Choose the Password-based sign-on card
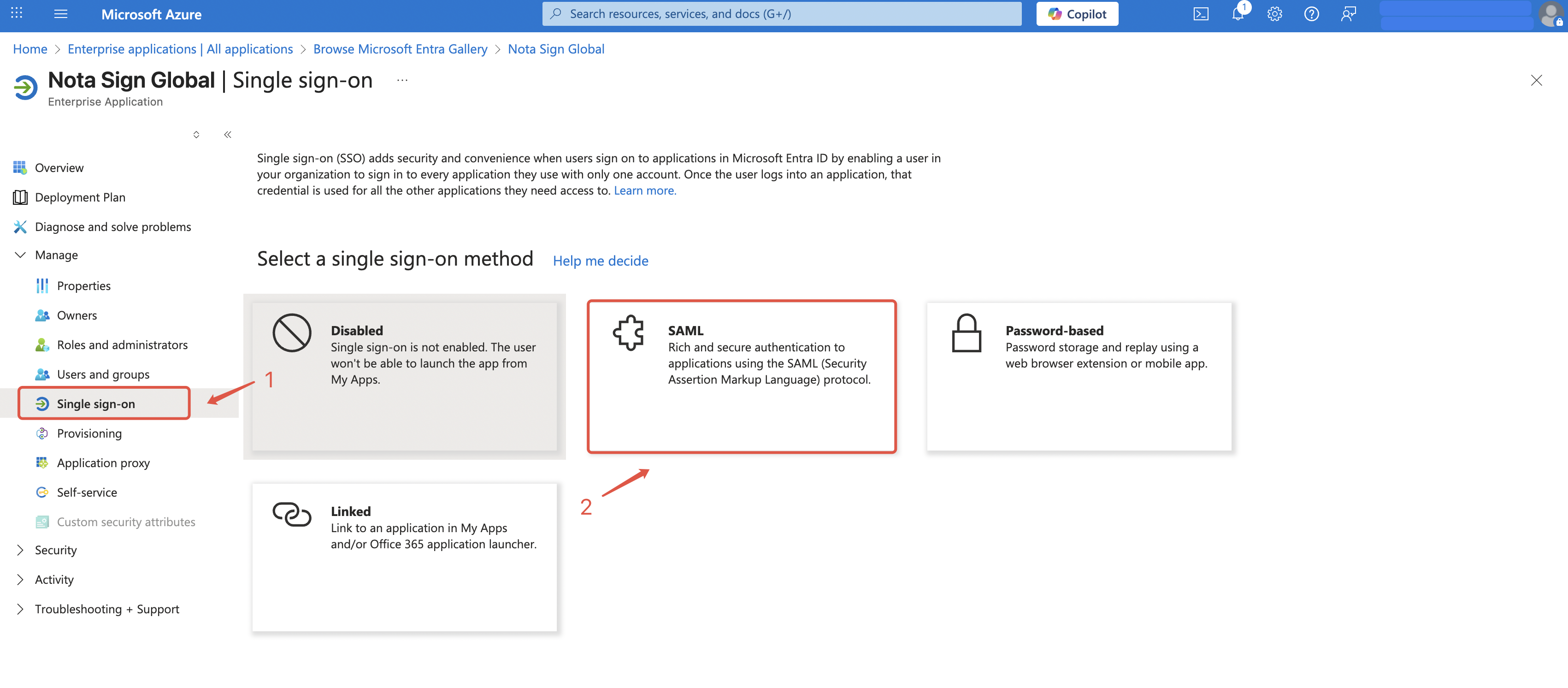Screen dimensions: 1568x688 pos(1078,376)
